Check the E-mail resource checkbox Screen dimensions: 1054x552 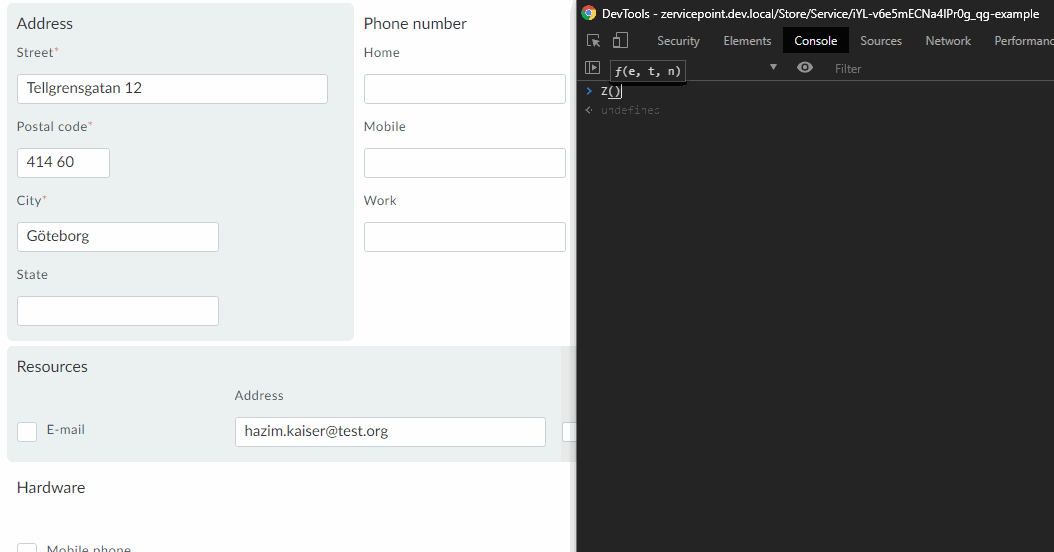[27, 431]
